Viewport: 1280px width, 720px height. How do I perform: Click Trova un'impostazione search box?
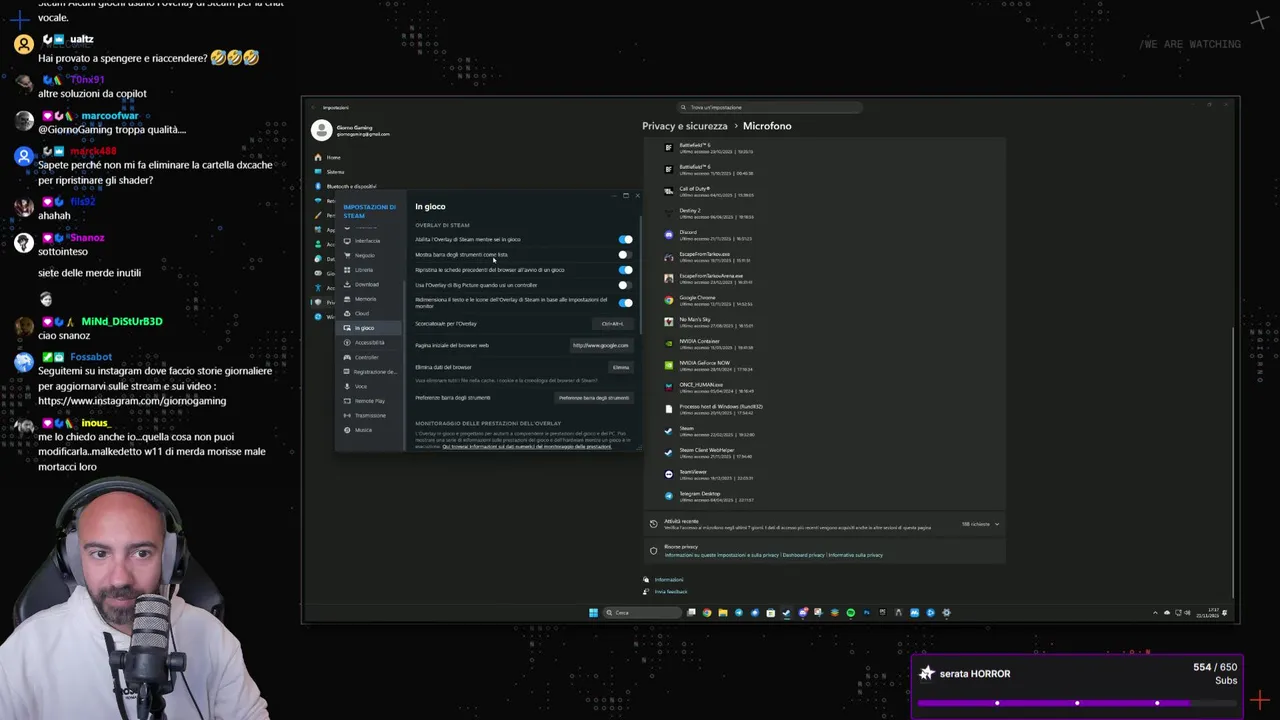tap(770, 107)
